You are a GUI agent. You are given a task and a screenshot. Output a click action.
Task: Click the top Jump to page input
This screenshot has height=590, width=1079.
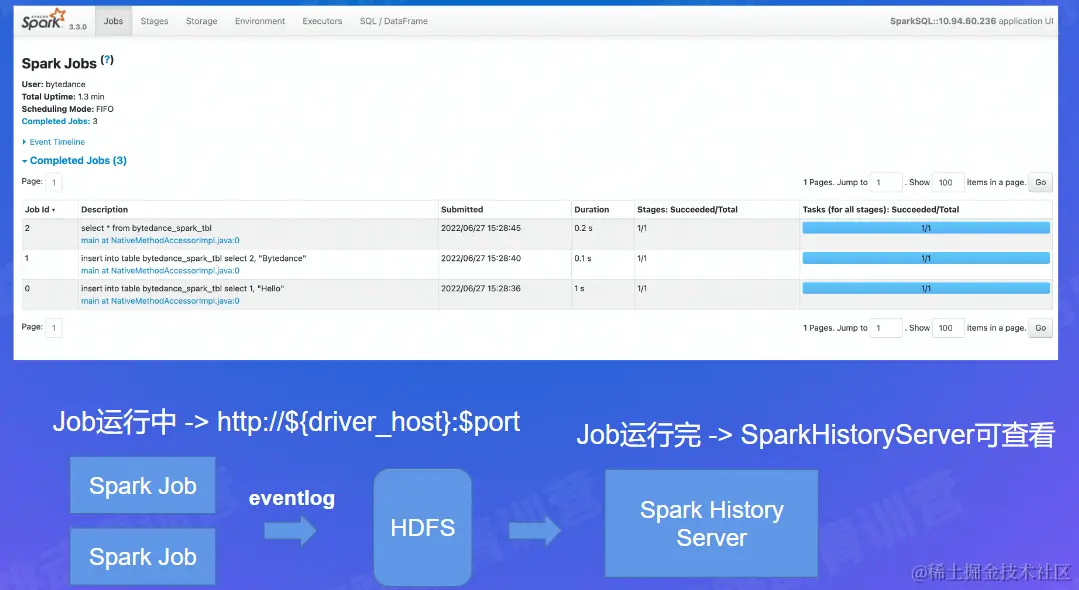pyautogui.click(x=886, y=182)
